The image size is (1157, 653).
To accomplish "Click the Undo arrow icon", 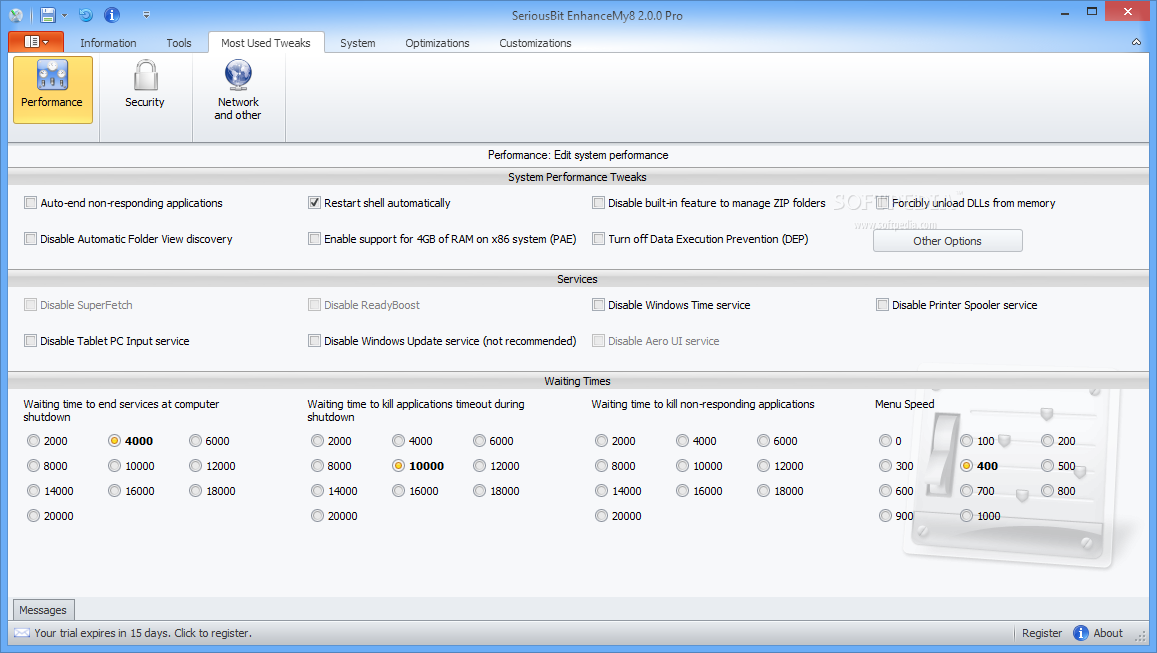I will tap(86, 15).
